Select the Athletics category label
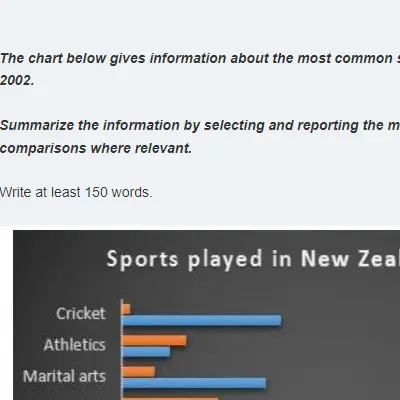The height and width of the screenshot is (400, 400). tap(75, 345)
